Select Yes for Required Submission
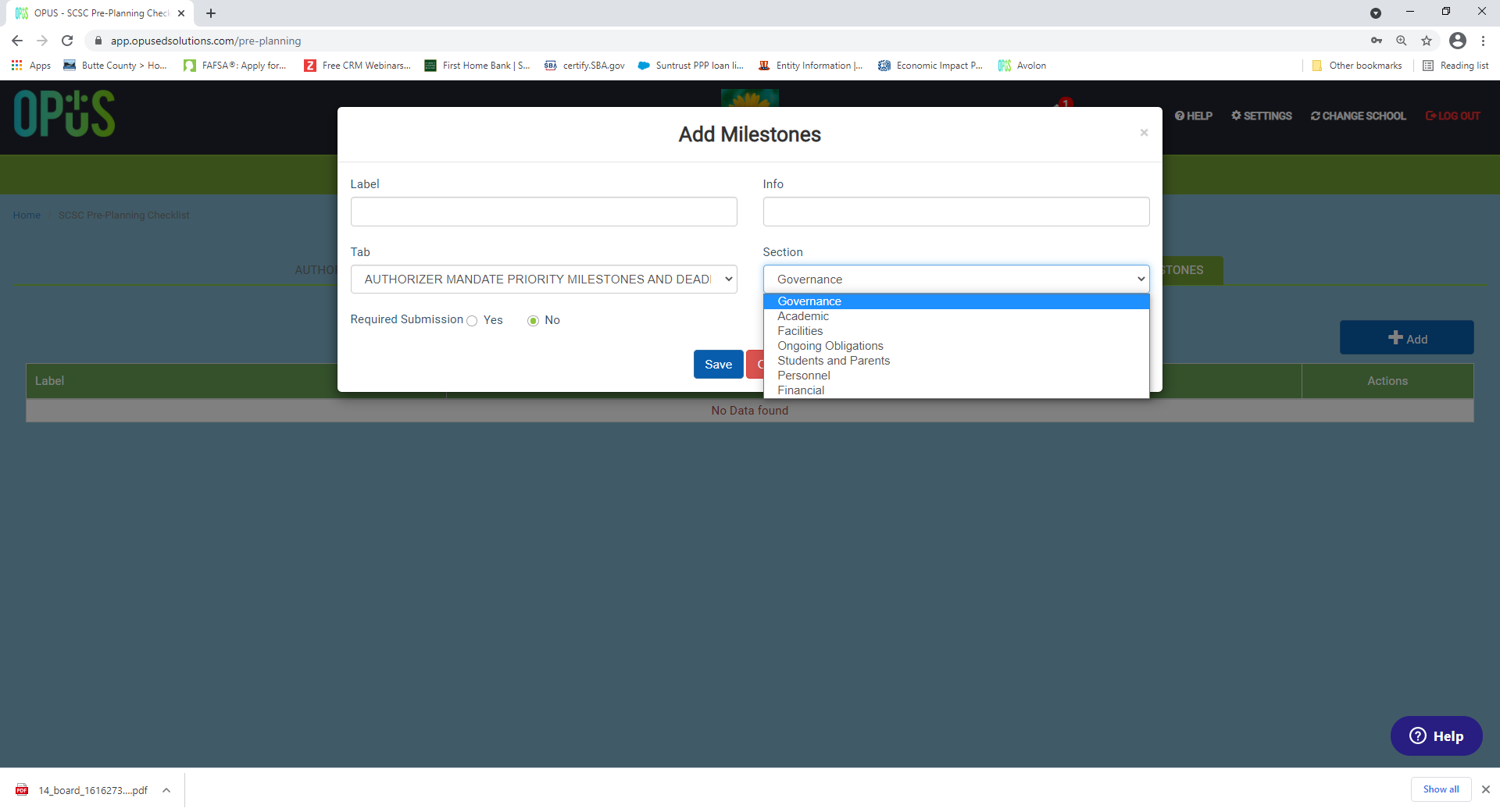The height and width of the screenshot is (812, 1500). pos(472,321)
